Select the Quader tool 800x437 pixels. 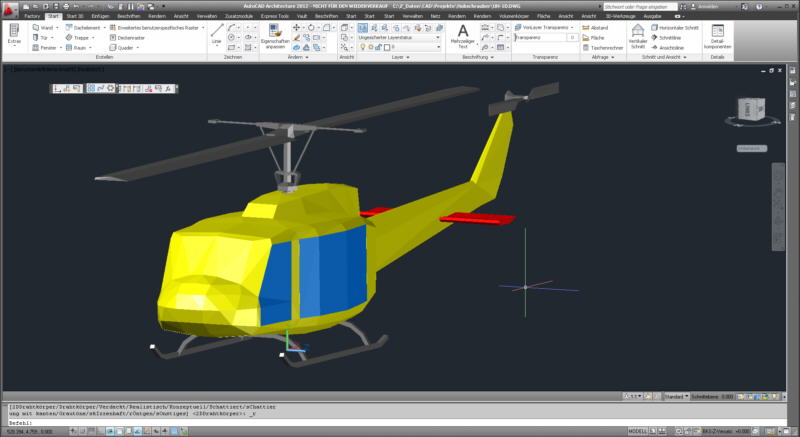tap(121, 47)
